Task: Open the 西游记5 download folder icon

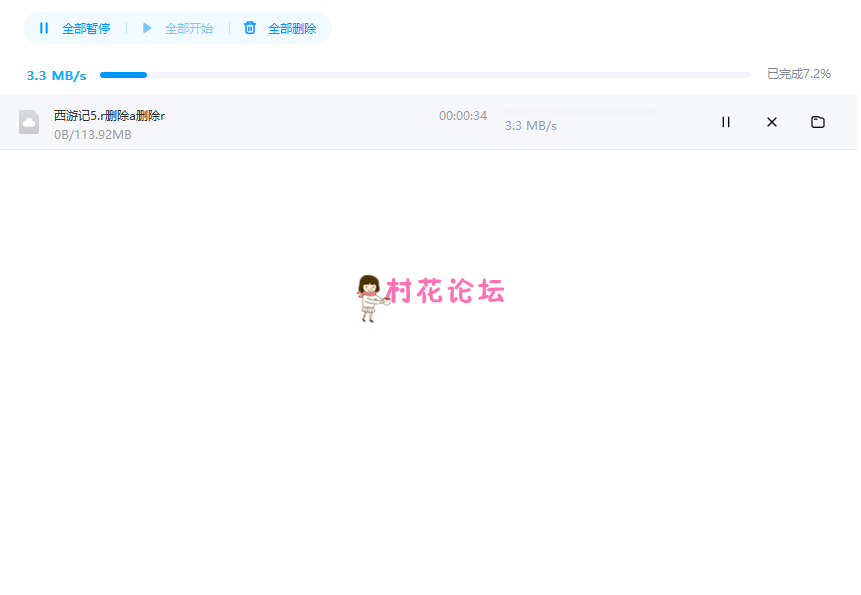Action: pos(818,122)
